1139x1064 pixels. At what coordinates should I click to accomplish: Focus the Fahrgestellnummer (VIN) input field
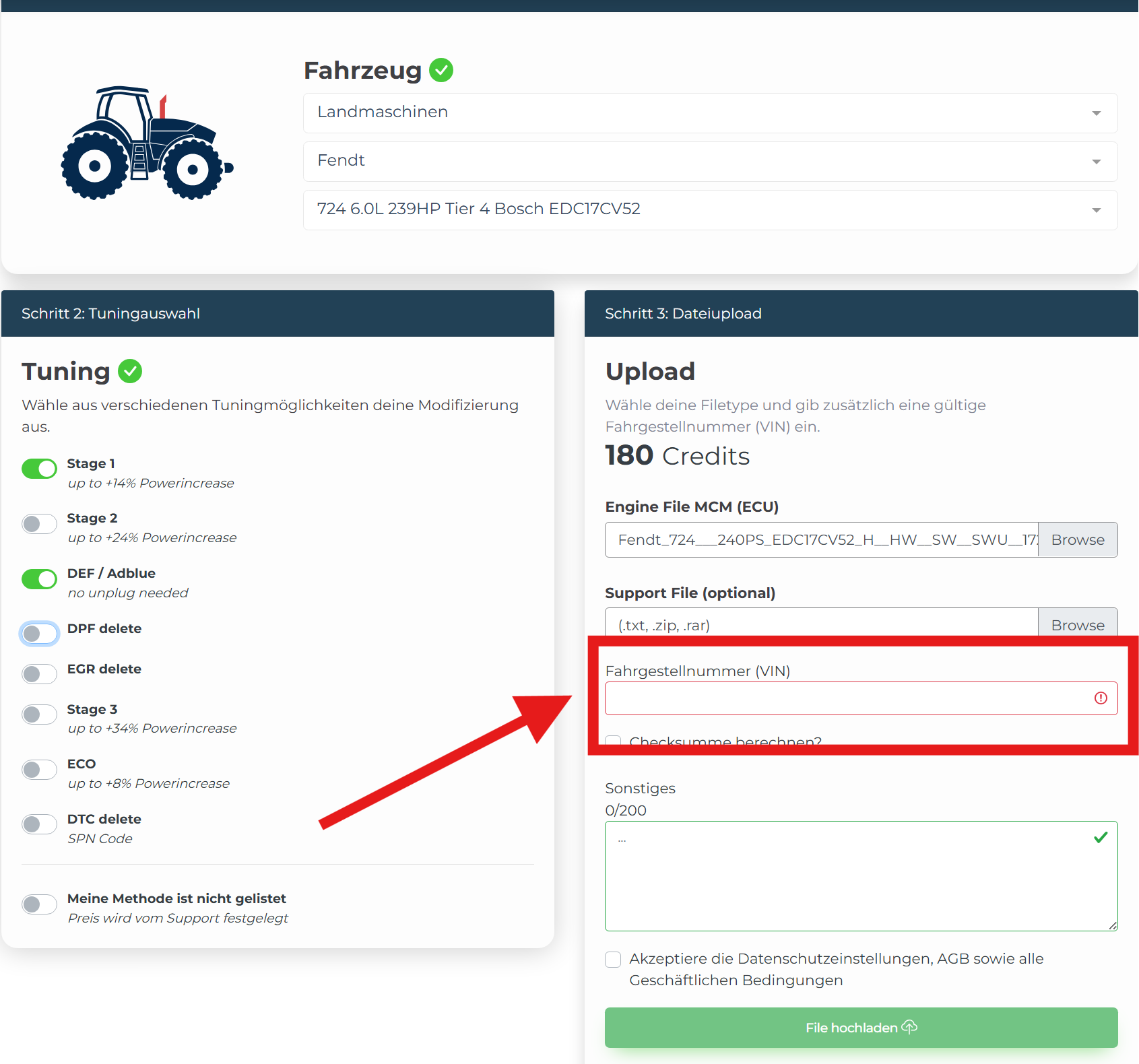pos(861,698)
